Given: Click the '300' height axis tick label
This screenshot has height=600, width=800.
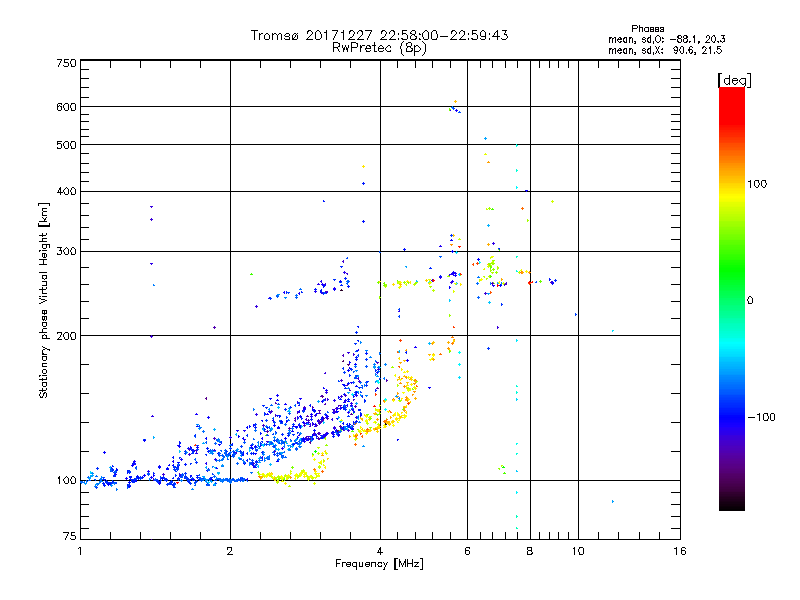Looking at the screenshot, I should [66, 251].
